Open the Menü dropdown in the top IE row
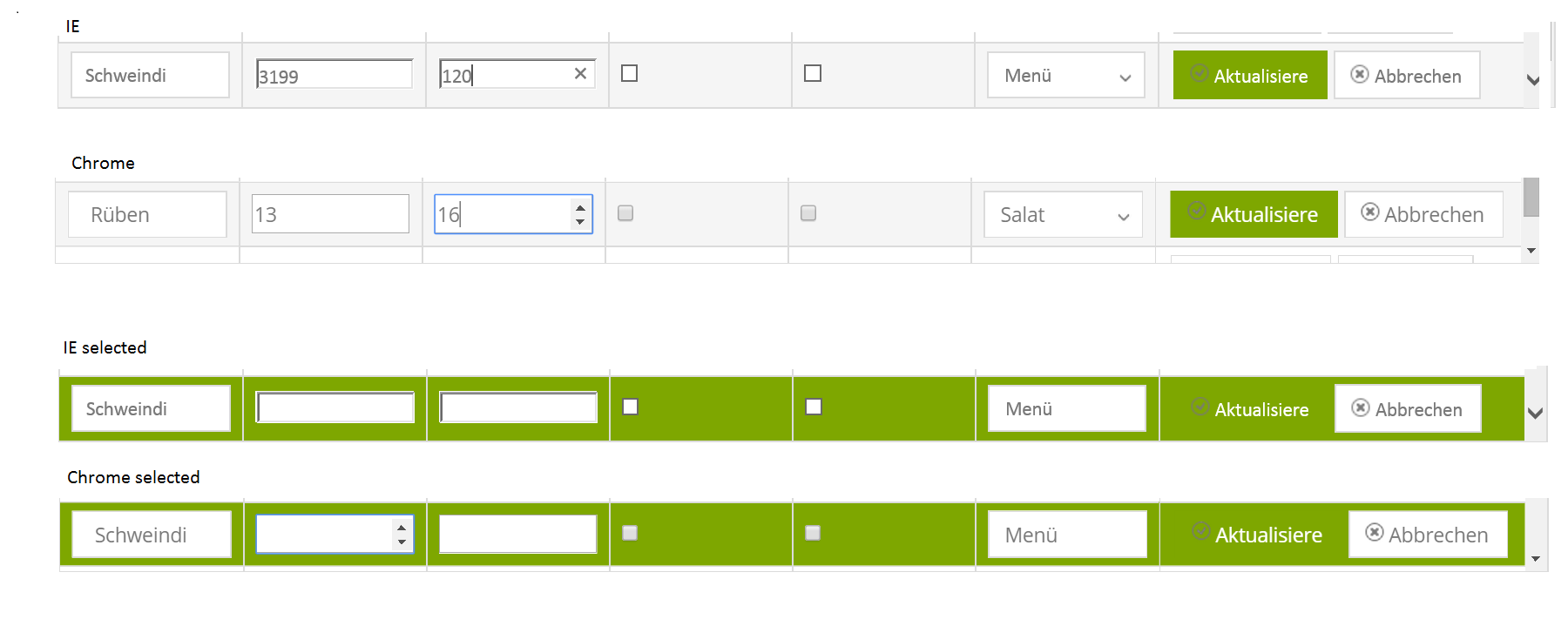 (1065, 76)
